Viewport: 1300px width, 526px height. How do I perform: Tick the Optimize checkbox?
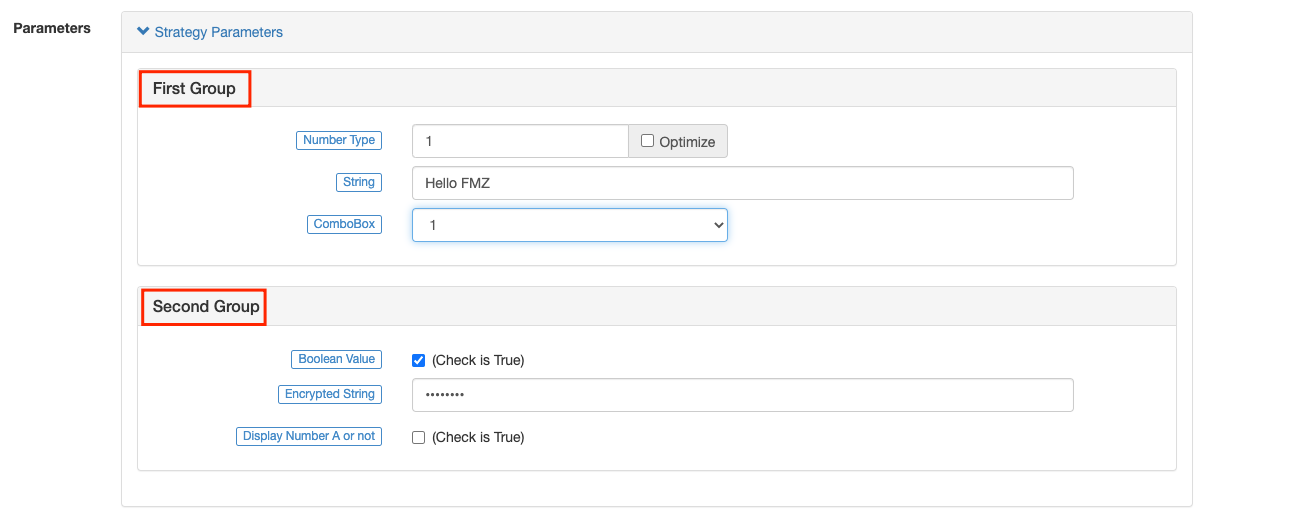pyautogui.click(x=647, y=141)
